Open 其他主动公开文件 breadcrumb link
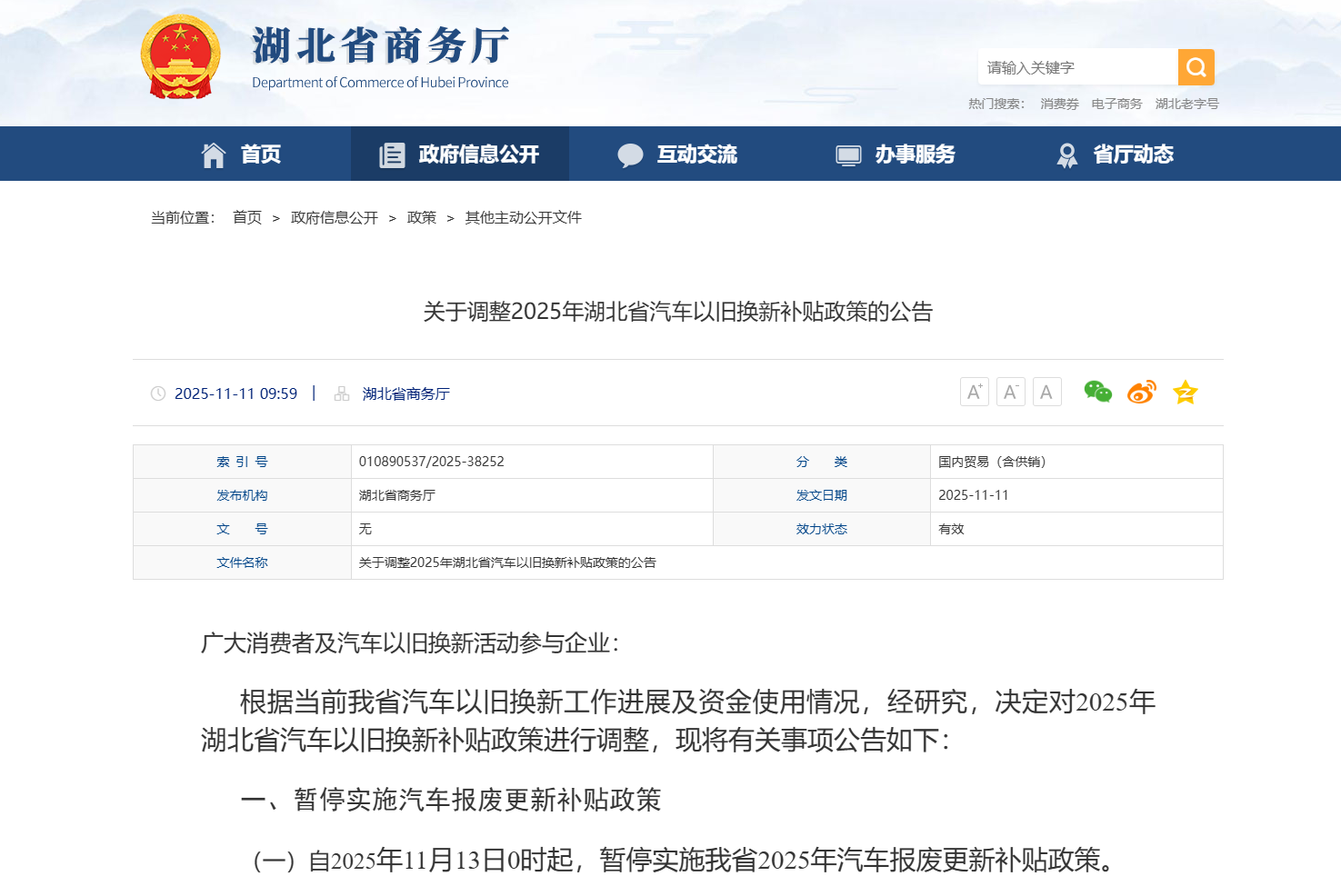Screen dimensions: 1341x896 523,217
